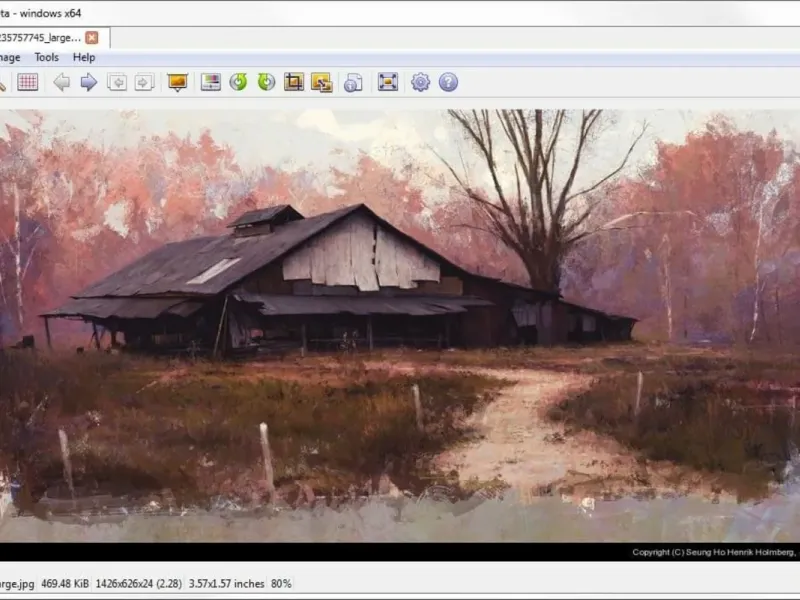Viewport: 800px width, 600px height.
Task: Open the resize image tool
Action: point(322,82)
